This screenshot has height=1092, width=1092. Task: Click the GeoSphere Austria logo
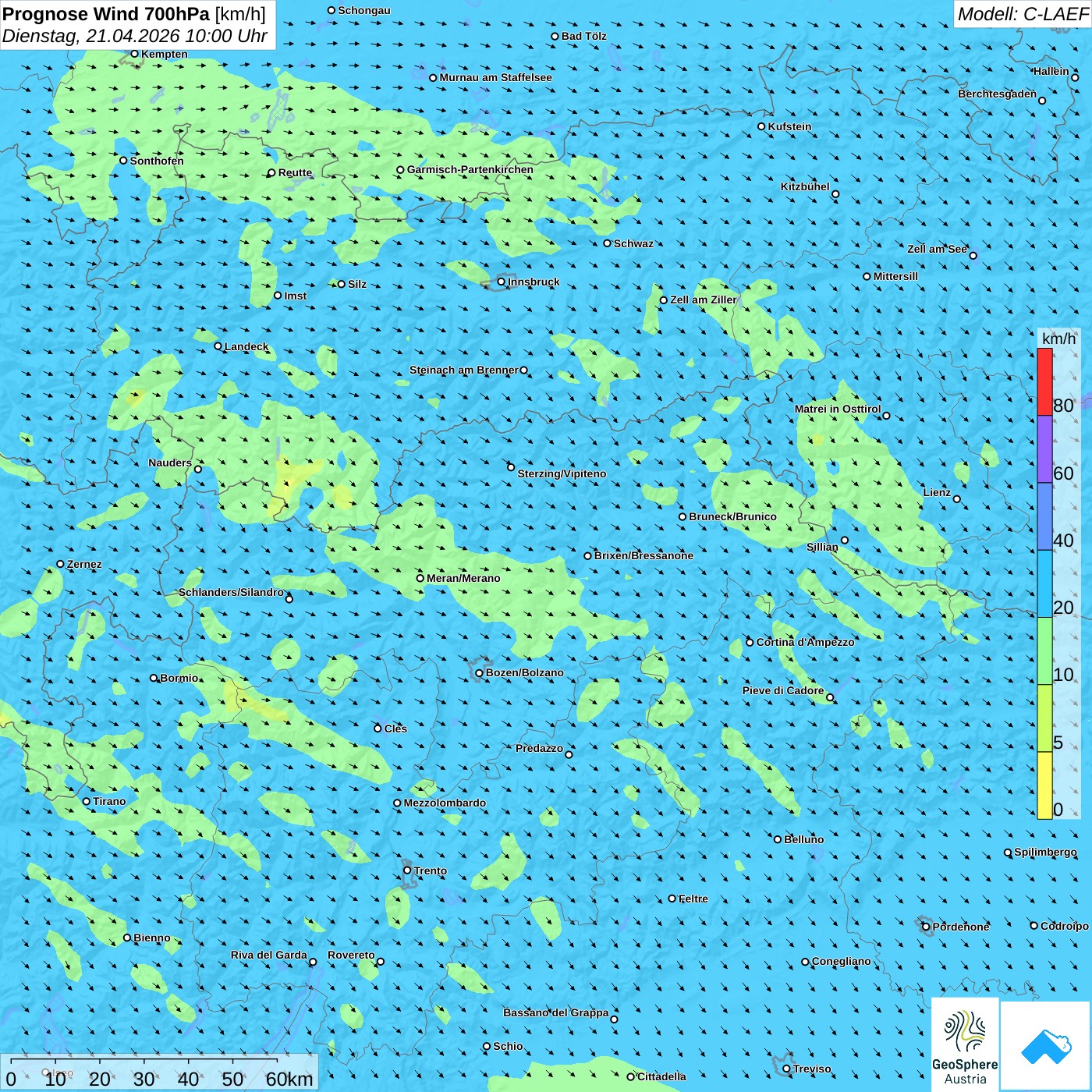point(965,1044)
